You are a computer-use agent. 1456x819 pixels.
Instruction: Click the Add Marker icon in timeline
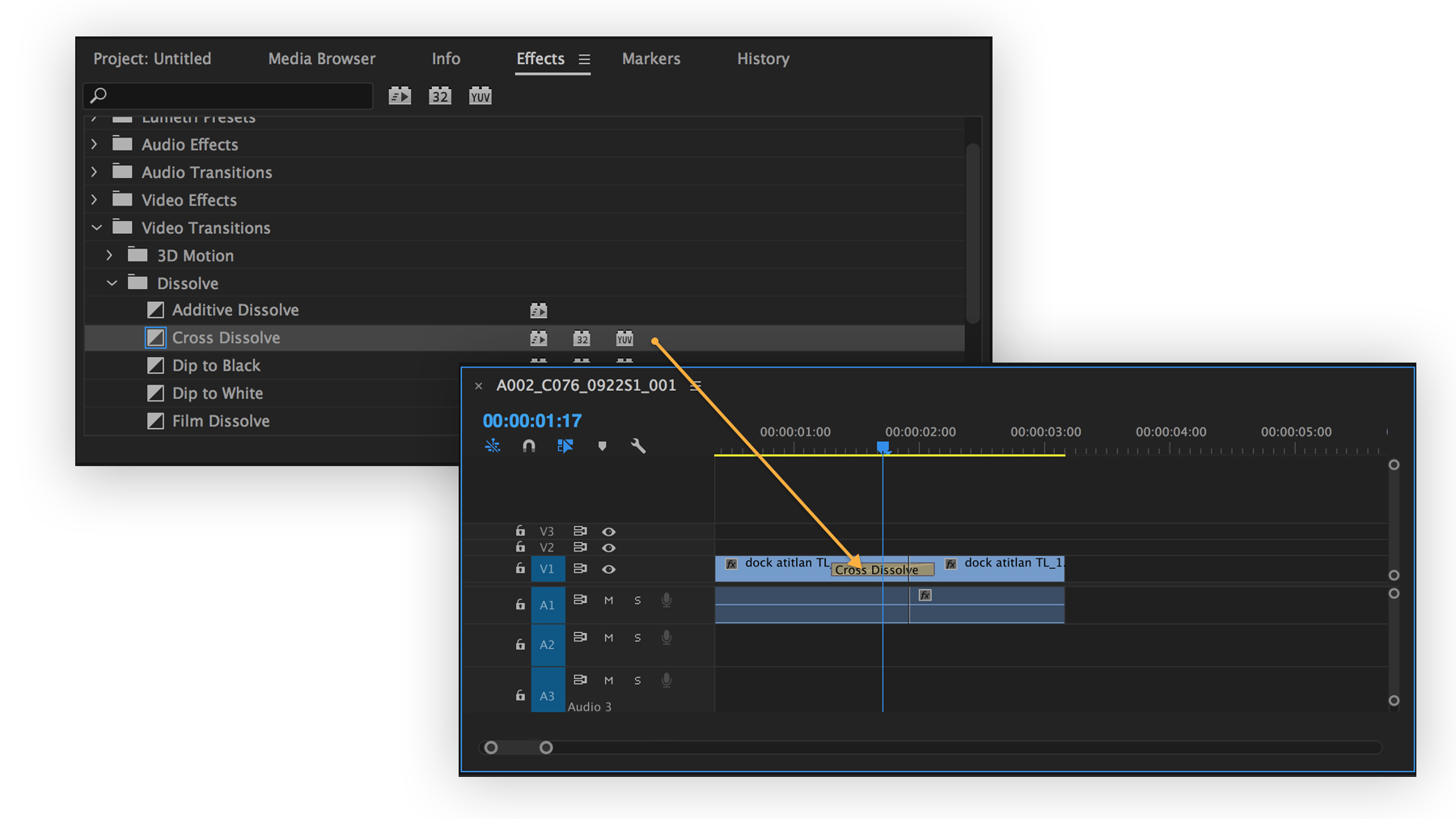coord(602,446)
